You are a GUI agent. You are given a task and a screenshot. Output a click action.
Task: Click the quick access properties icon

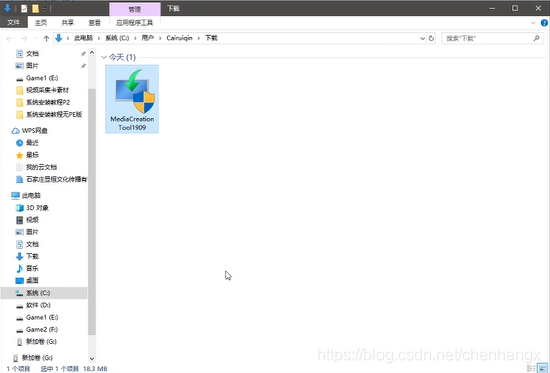(24, 8)
